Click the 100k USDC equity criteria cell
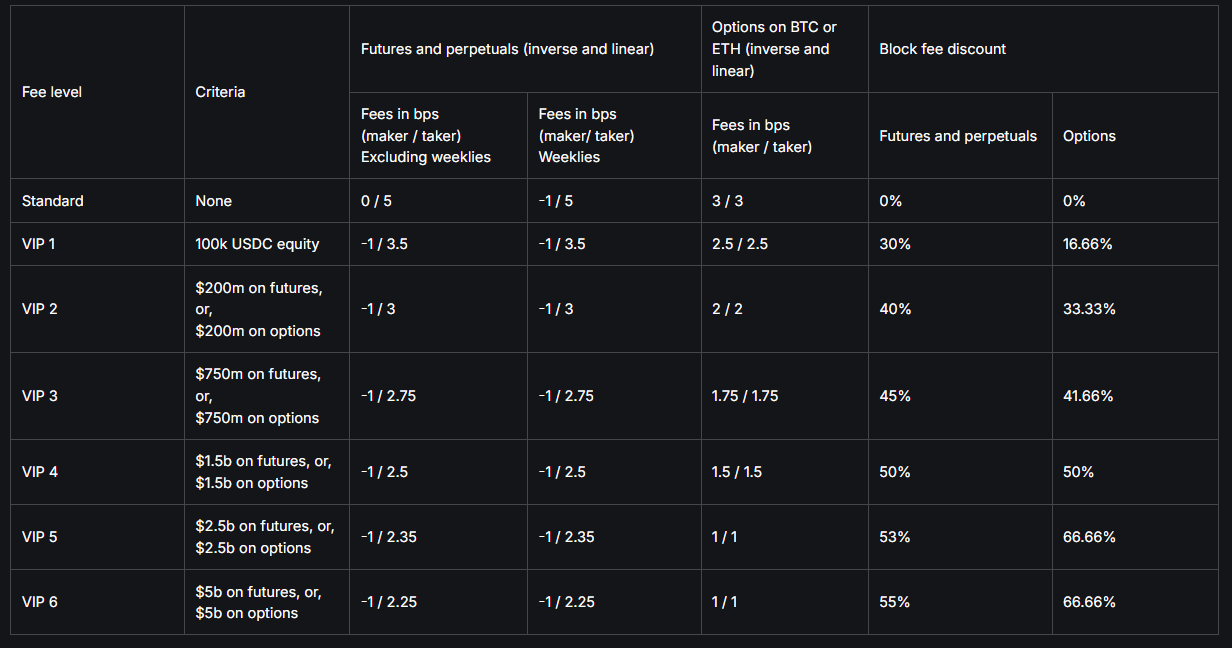The height and width of the screenshot is (648, 1232). point(257,244)
